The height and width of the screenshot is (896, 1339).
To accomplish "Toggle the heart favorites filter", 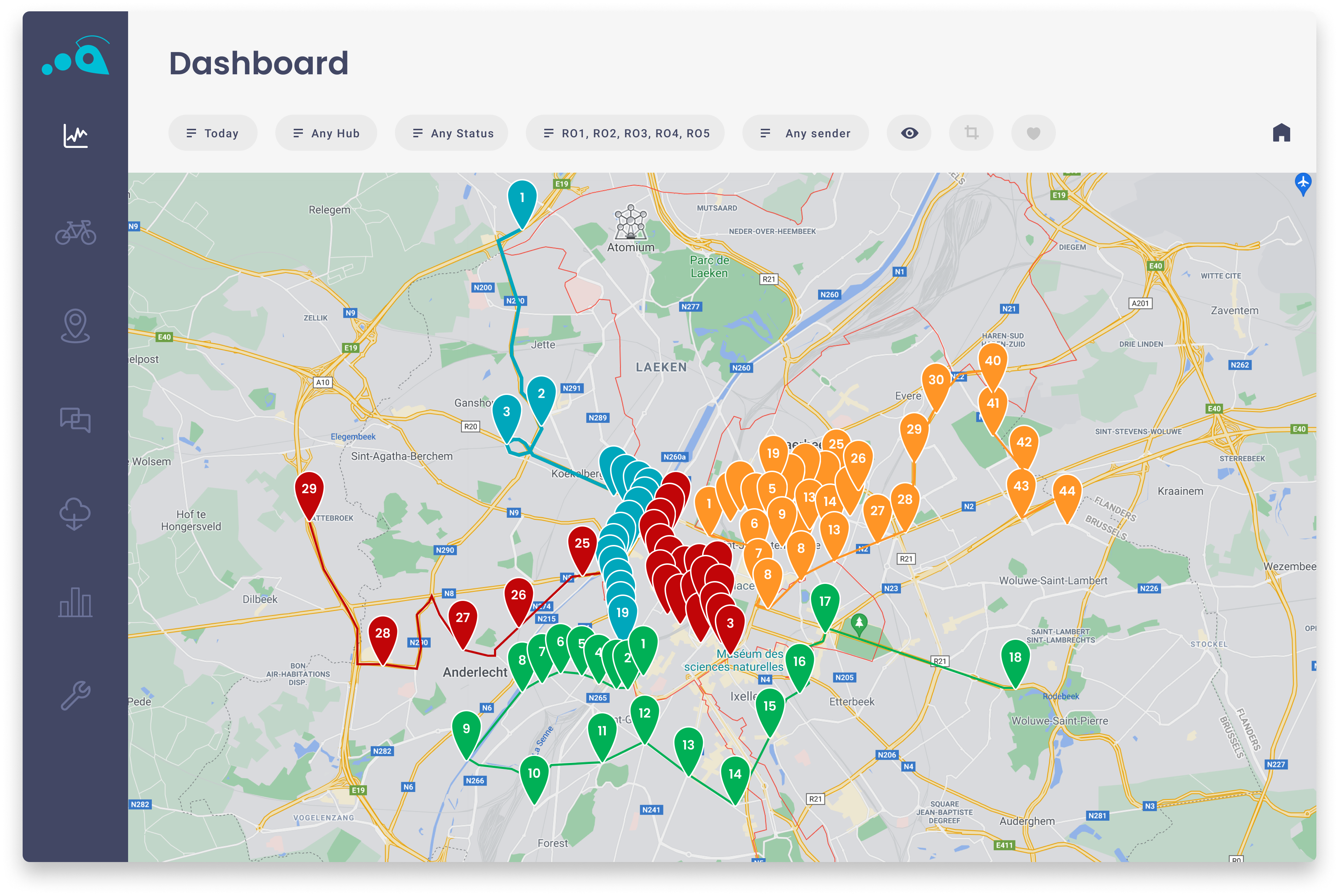I will point(1033,133).
